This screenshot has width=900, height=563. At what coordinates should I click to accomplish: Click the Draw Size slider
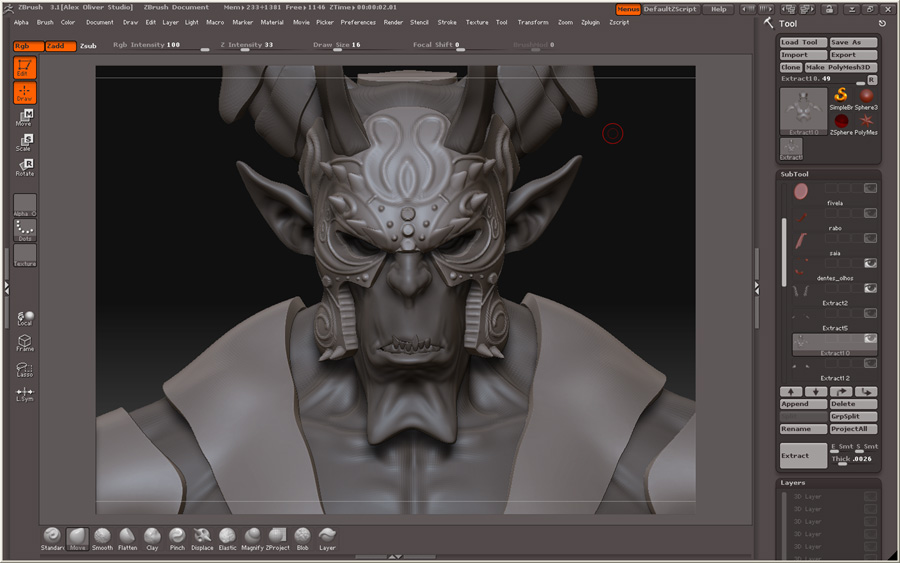337,45
